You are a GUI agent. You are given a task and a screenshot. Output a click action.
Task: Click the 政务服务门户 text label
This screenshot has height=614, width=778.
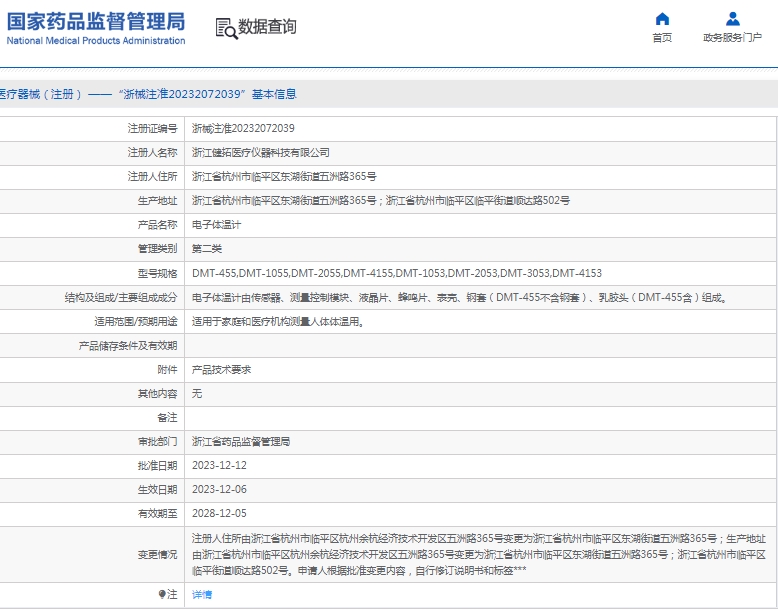[x=732, y=38]
